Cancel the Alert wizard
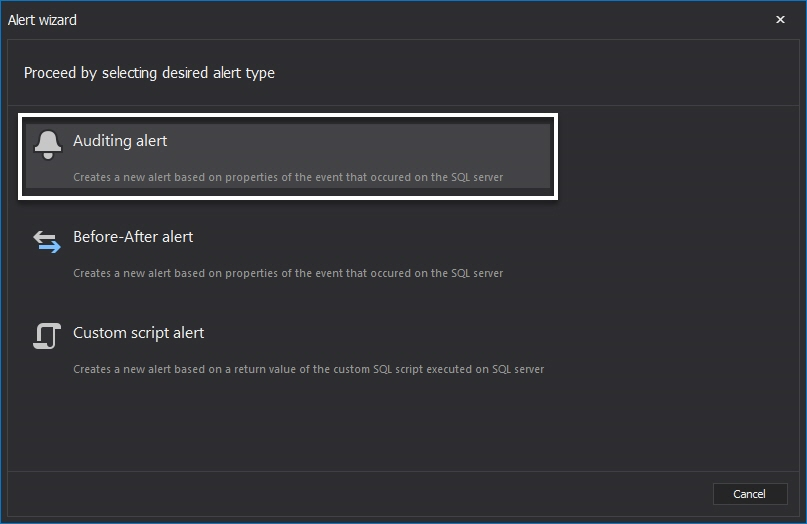Viewport: 807px width, 524px height. click(750, 494)
